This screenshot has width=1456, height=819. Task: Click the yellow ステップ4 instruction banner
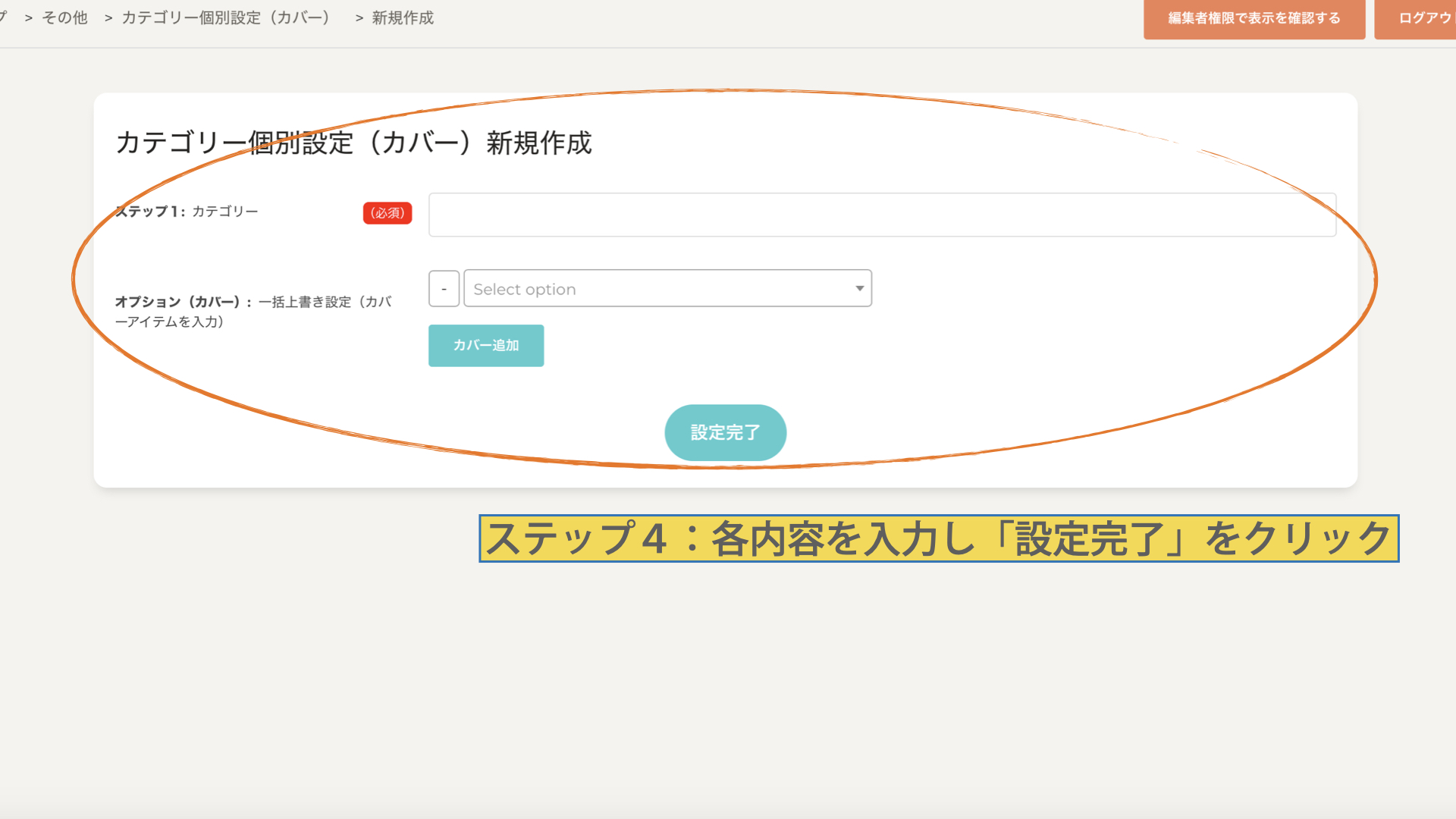[x=938, y=538]
